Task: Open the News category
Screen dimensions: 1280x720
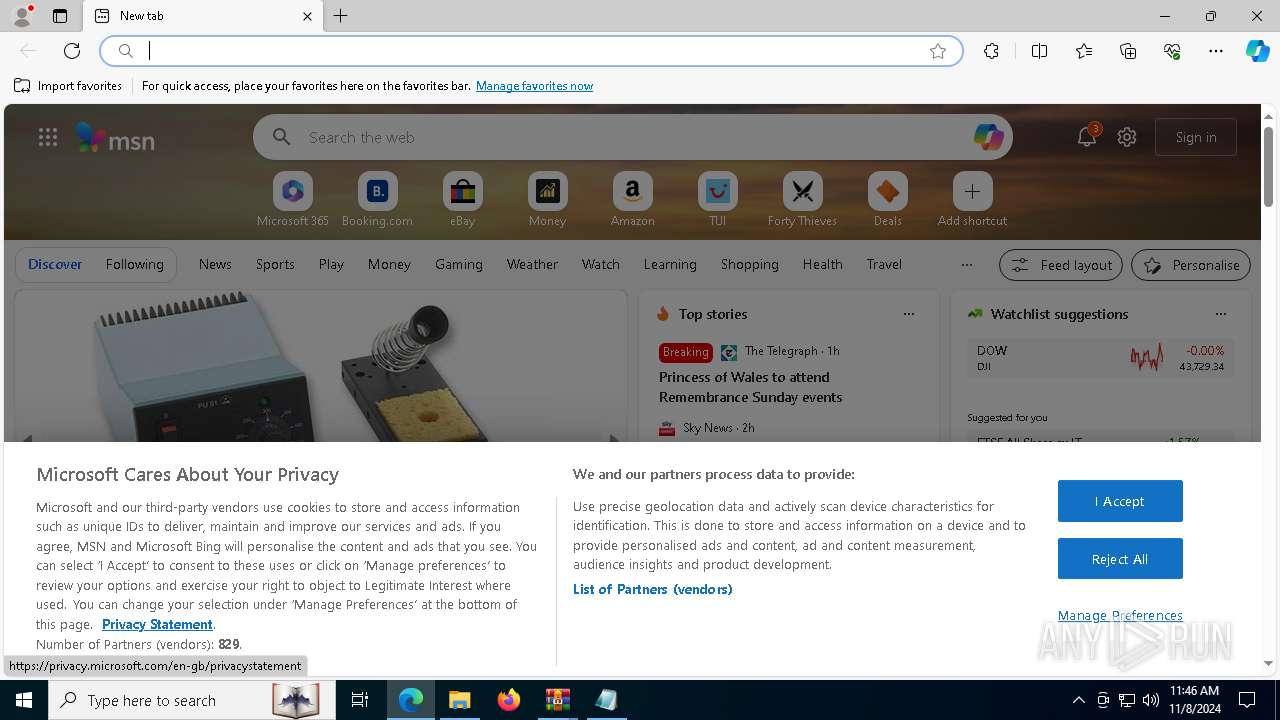Action: pos(215,264)
